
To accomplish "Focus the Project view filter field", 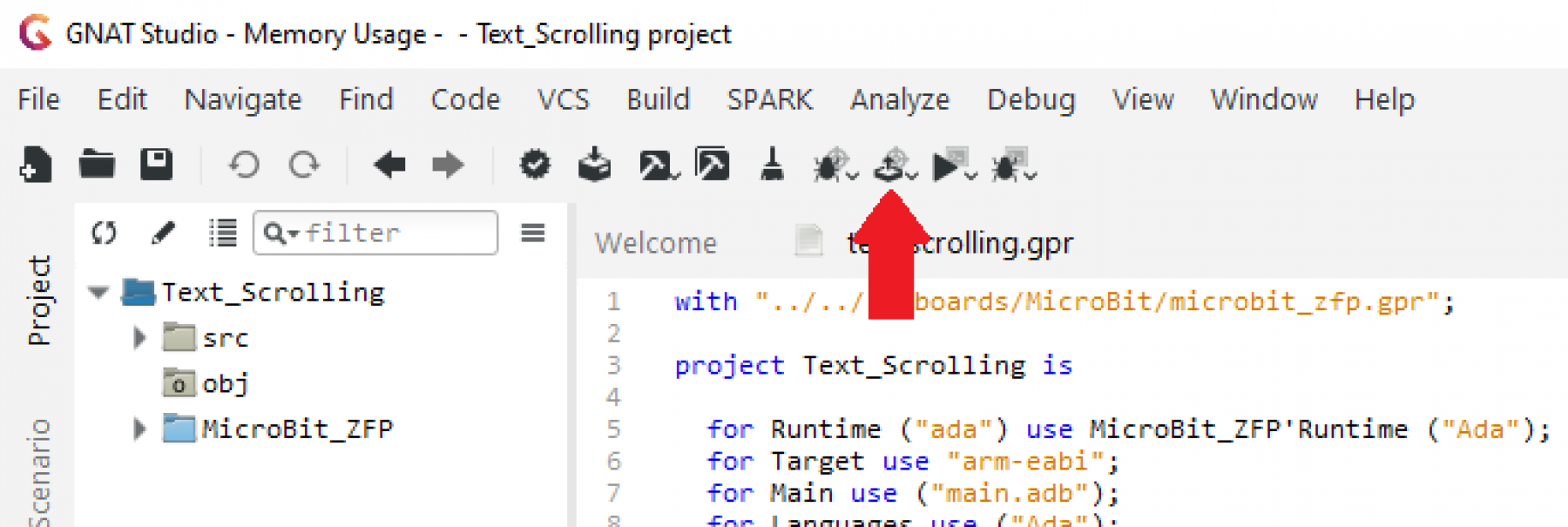I will (375, 233).
